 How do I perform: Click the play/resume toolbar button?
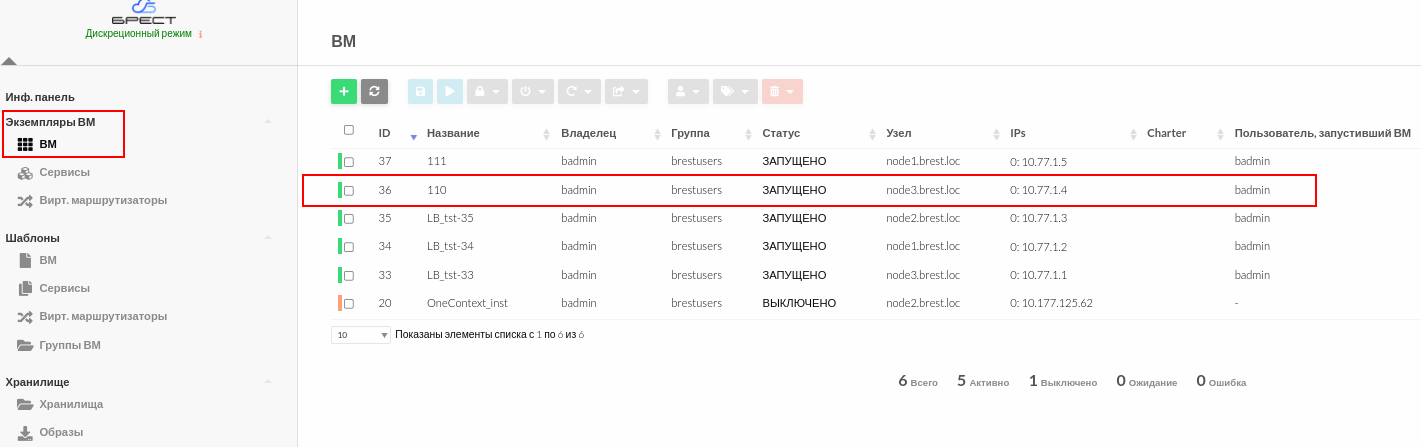coord(450,91)
